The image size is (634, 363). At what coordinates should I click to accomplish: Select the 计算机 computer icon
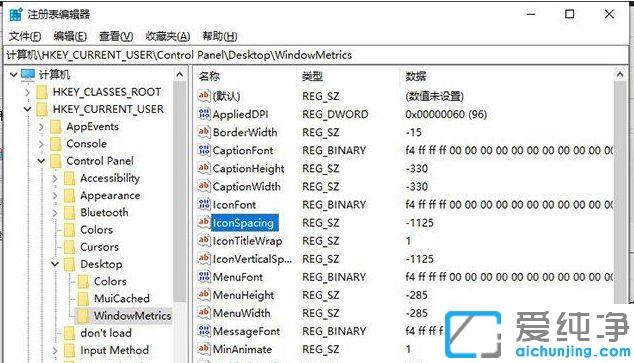pyautogui.click(x=28, y=74)
